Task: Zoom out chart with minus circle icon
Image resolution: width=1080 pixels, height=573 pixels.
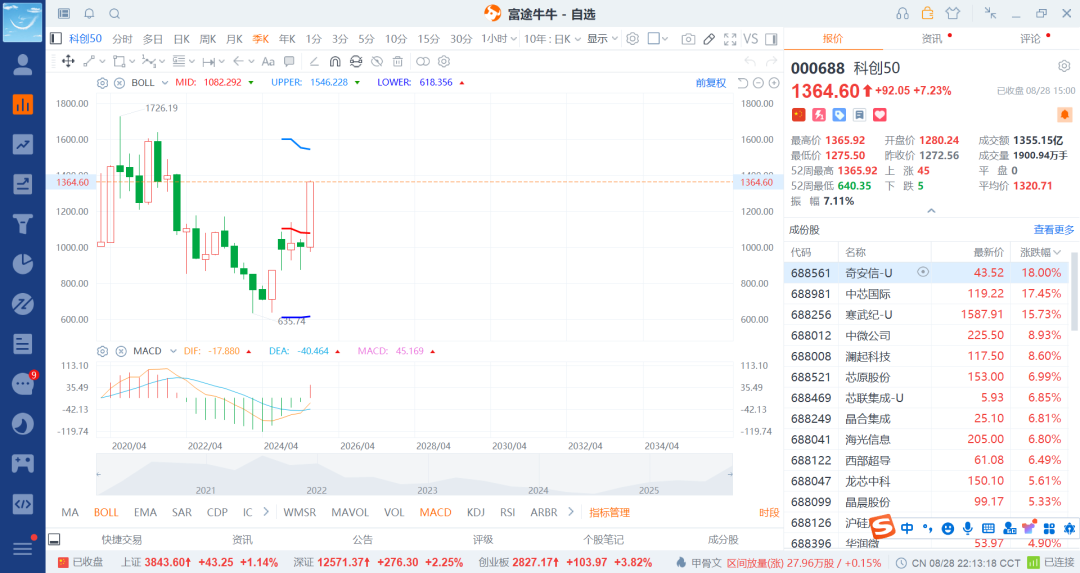Action: tap(758, 83)
